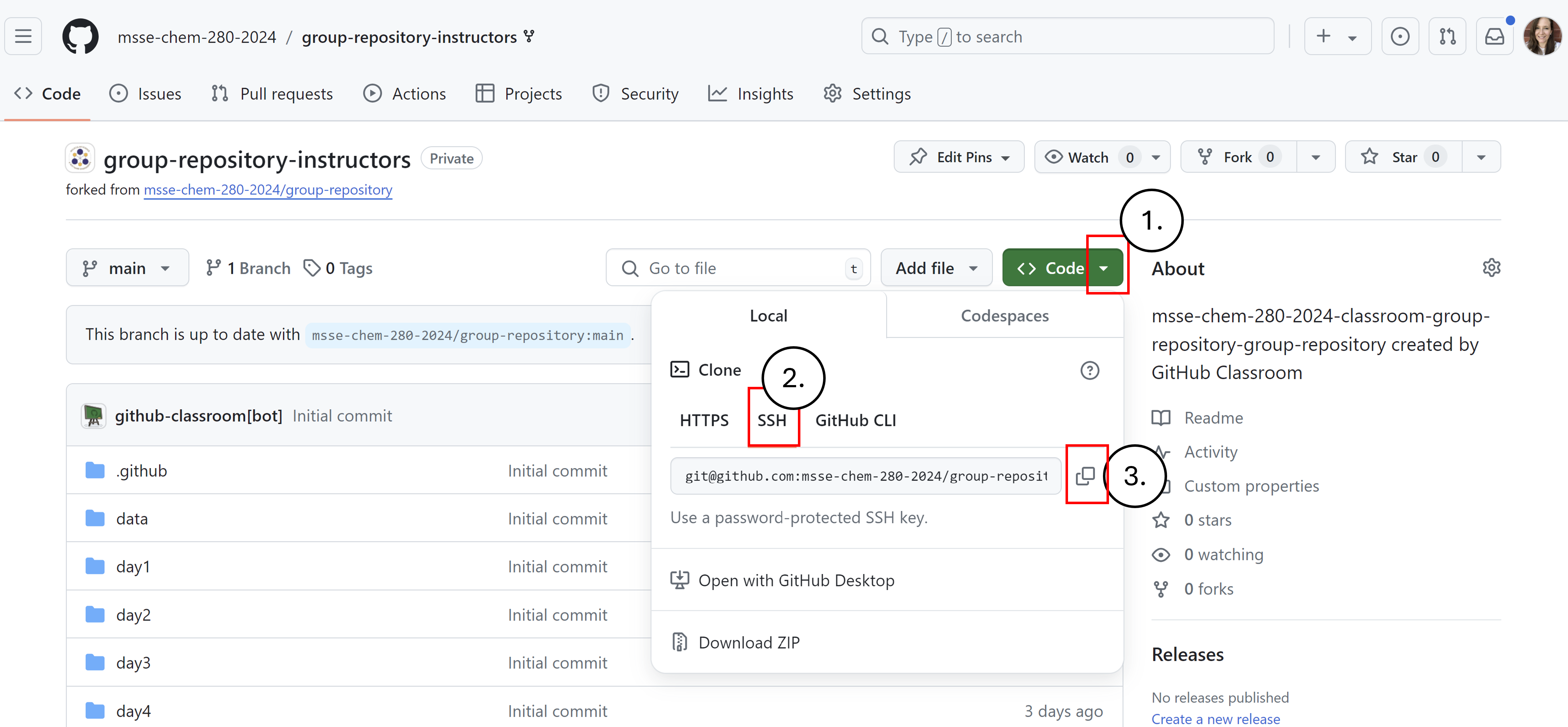
Task: Open the group-repository-instructors breadcrumb link
Action: click(409, 37)
